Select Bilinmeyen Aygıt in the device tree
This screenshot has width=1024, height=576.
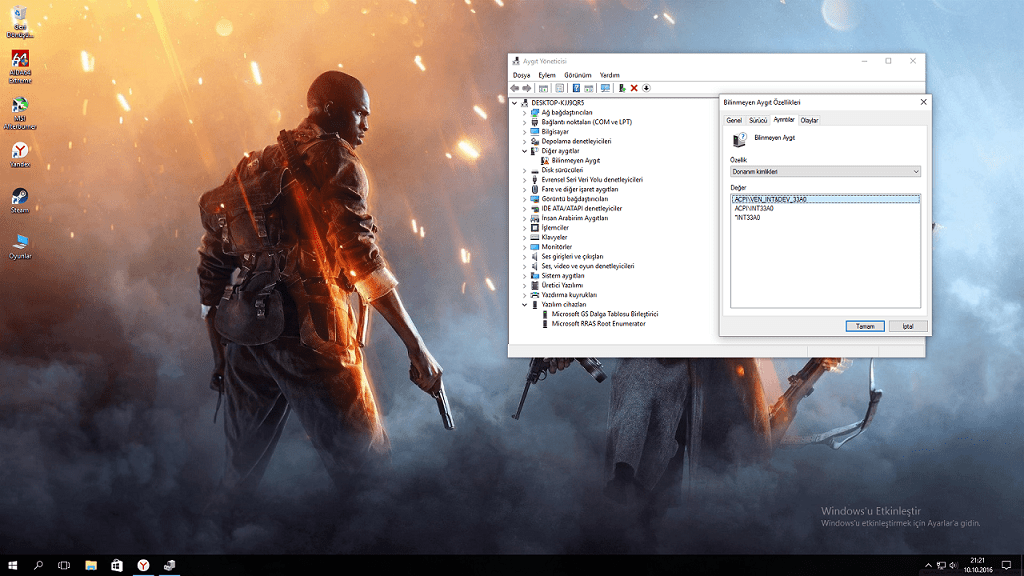tap(575, 161)
